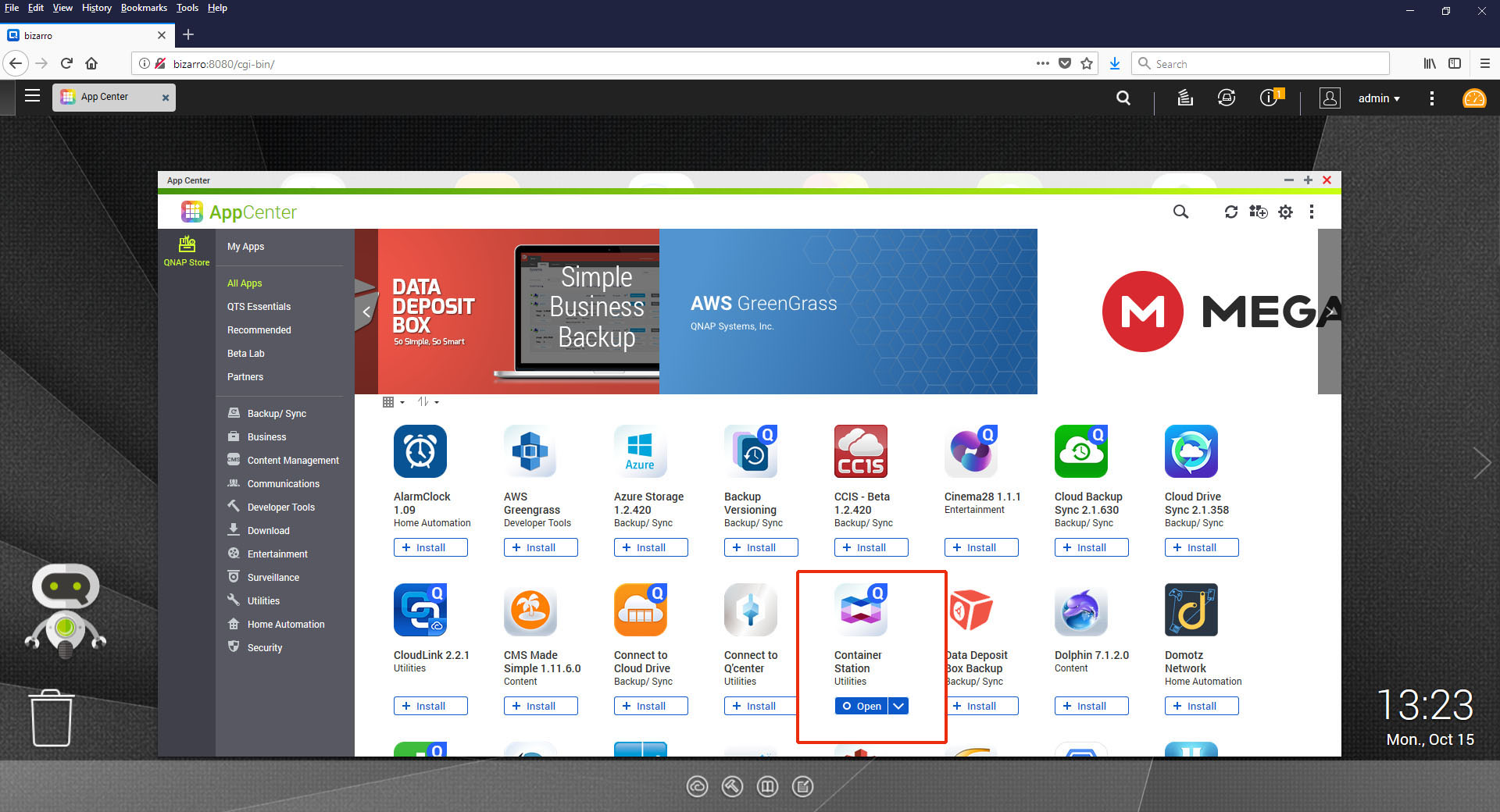Screen dimensions: 1500x812
Task: Install Azure Storage
Action: (651, 547)
